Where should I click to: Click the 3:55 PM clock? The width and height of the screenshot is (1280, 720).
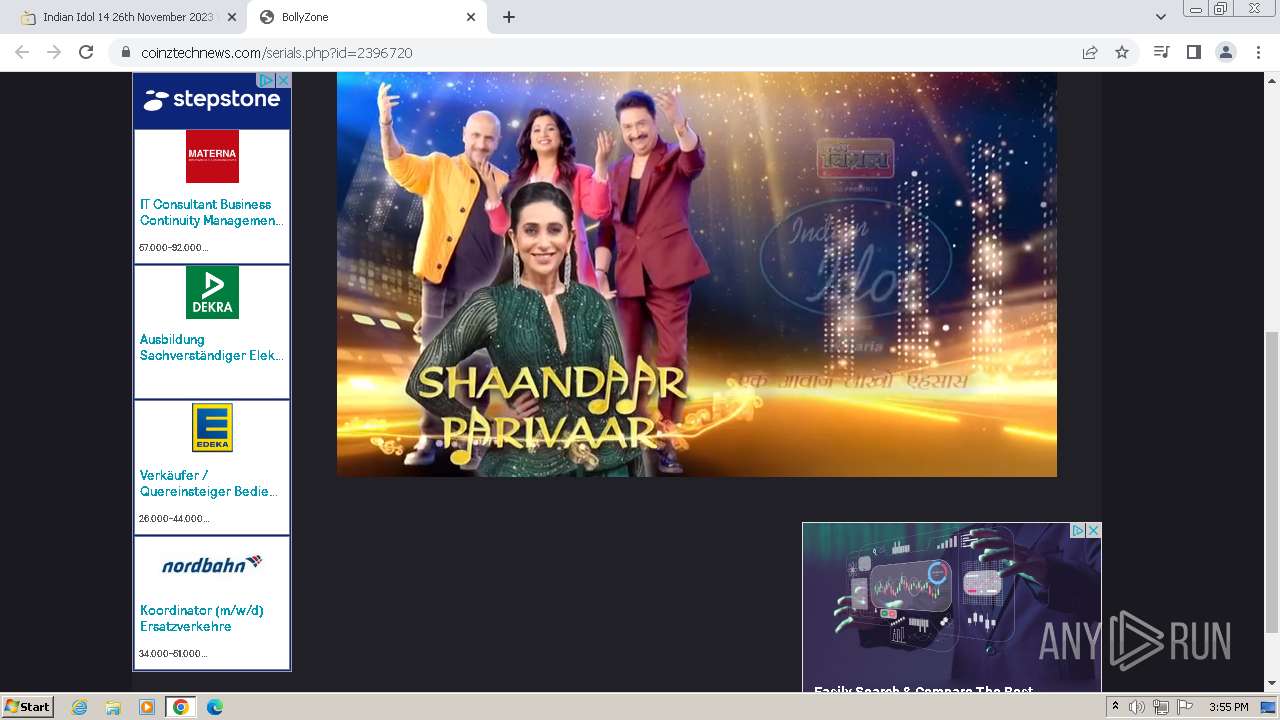pos(1229,707)
